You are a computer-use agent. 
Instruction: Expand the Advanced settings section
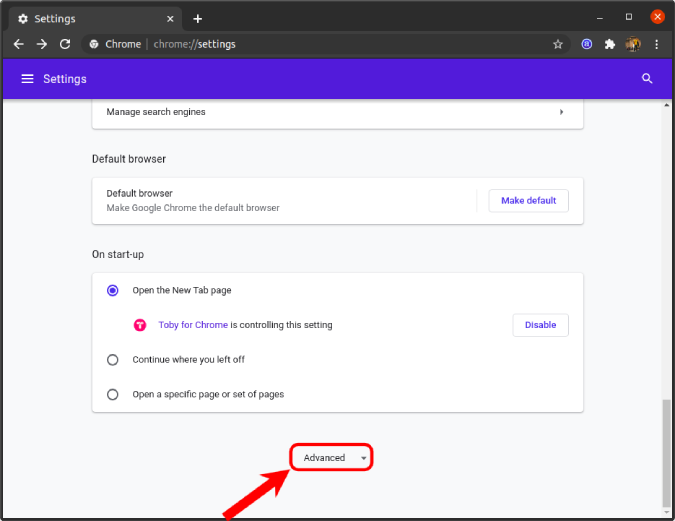[331, 457]
